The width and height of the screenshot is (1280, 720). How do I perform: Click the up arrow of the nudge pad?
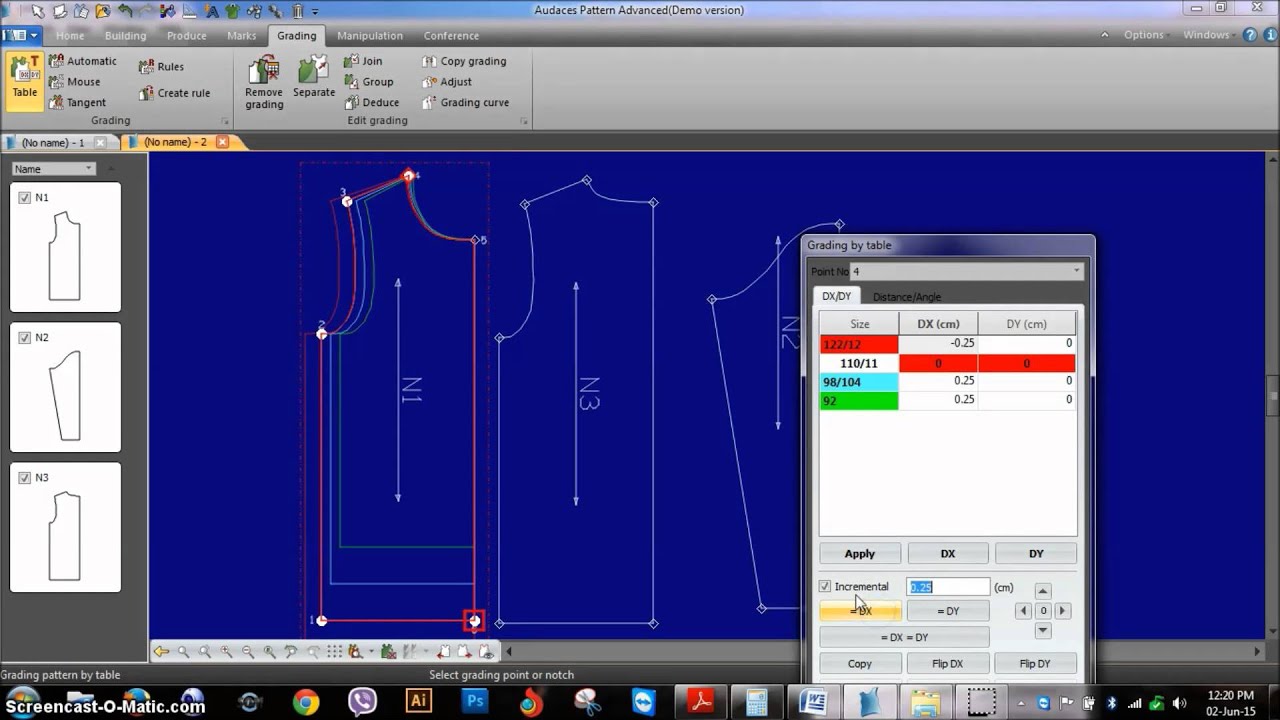pyautogui.click(x=1042, y=591)
